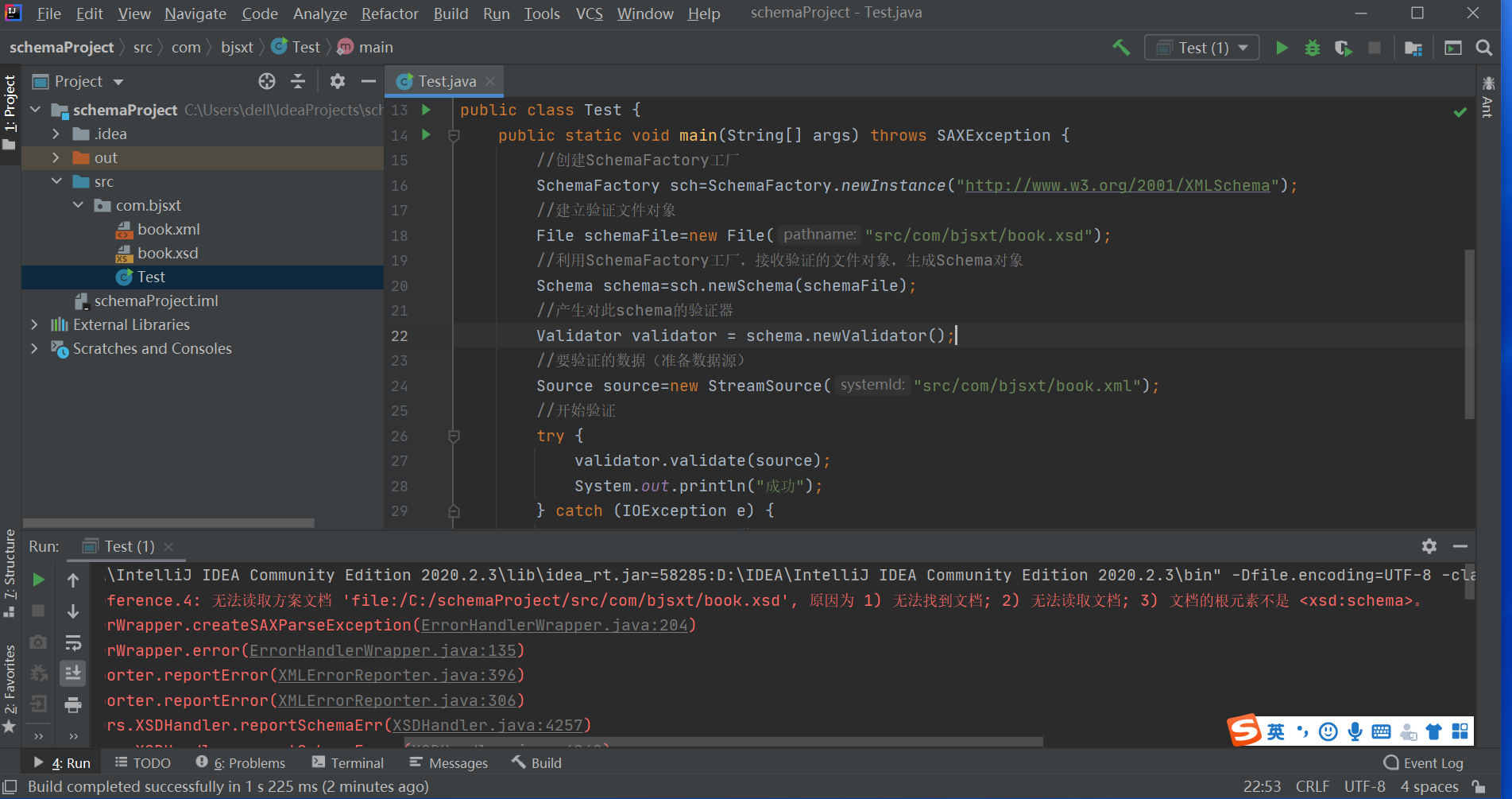1512x799 pixels.
Task: Open the Event Log
Action: (x=1423, y=762)
